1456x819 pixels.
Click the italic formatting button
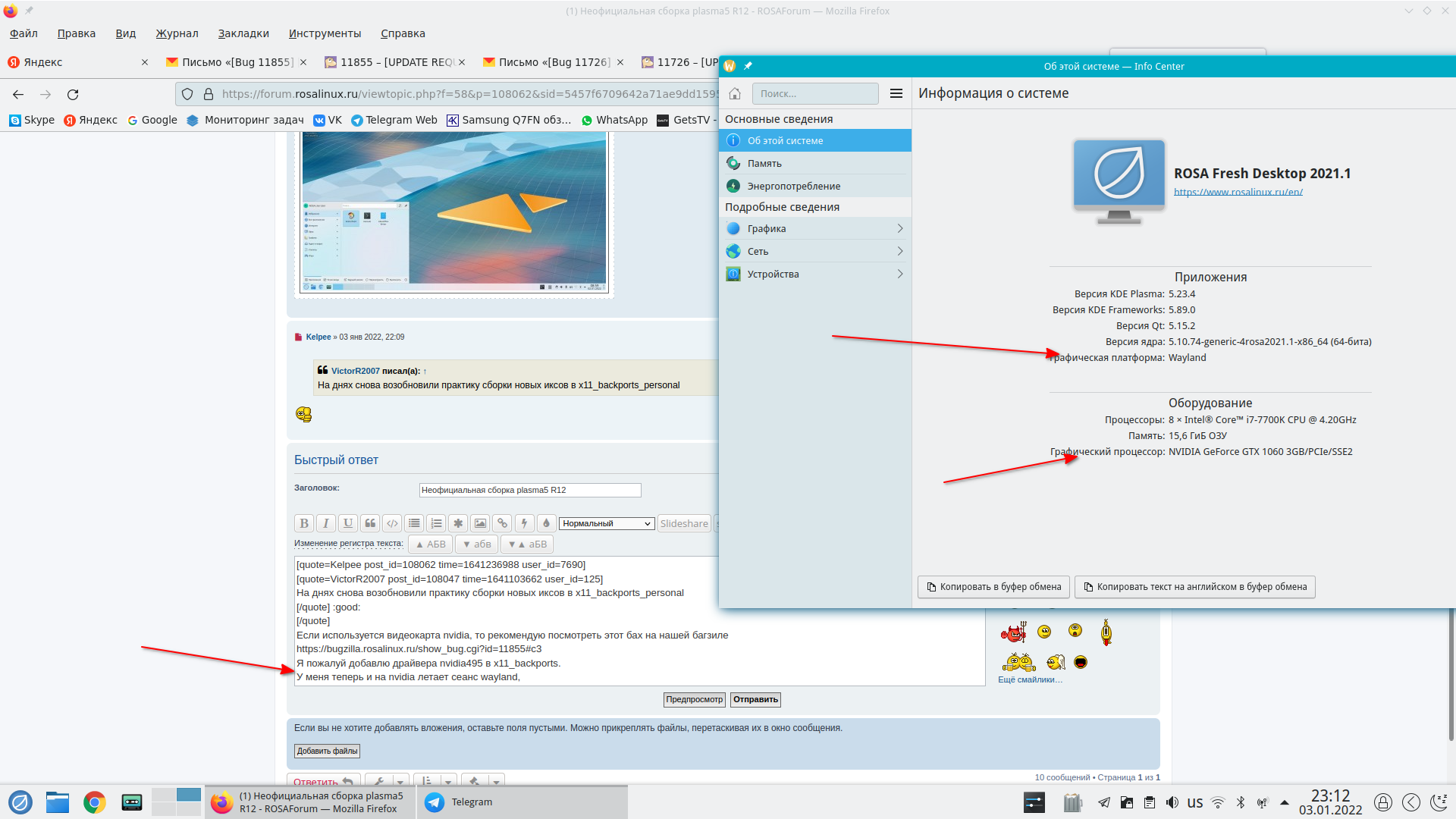326,523
